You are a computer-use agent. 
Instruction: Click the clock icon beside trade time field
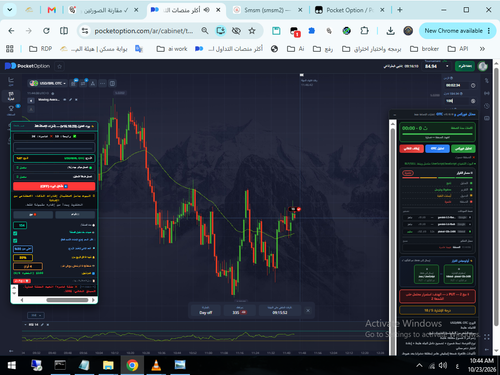(x=473, y=85)
